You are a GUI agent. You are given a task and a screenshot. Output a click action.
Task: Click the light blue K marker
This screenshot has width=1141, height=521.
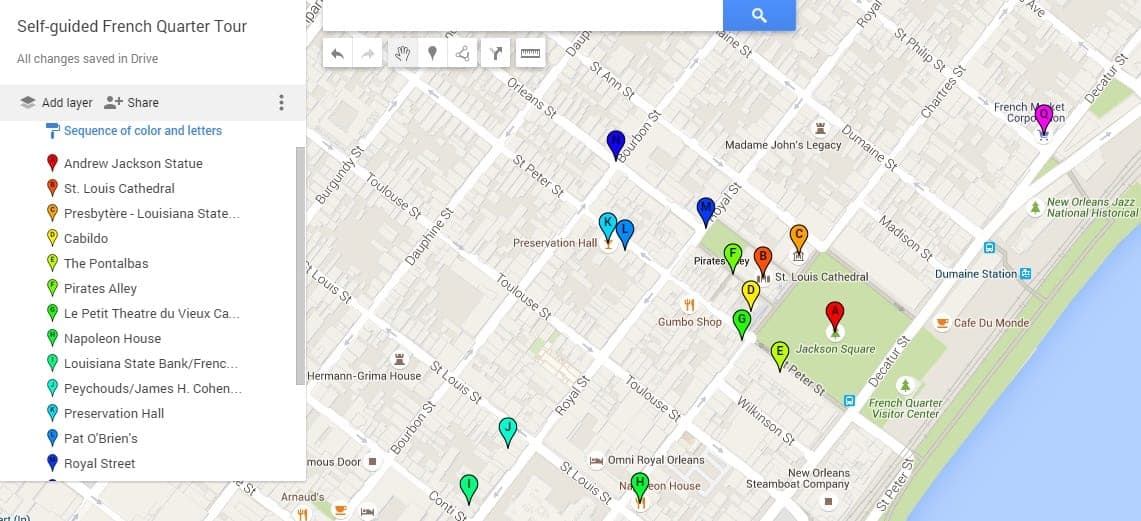click(608, 227)
